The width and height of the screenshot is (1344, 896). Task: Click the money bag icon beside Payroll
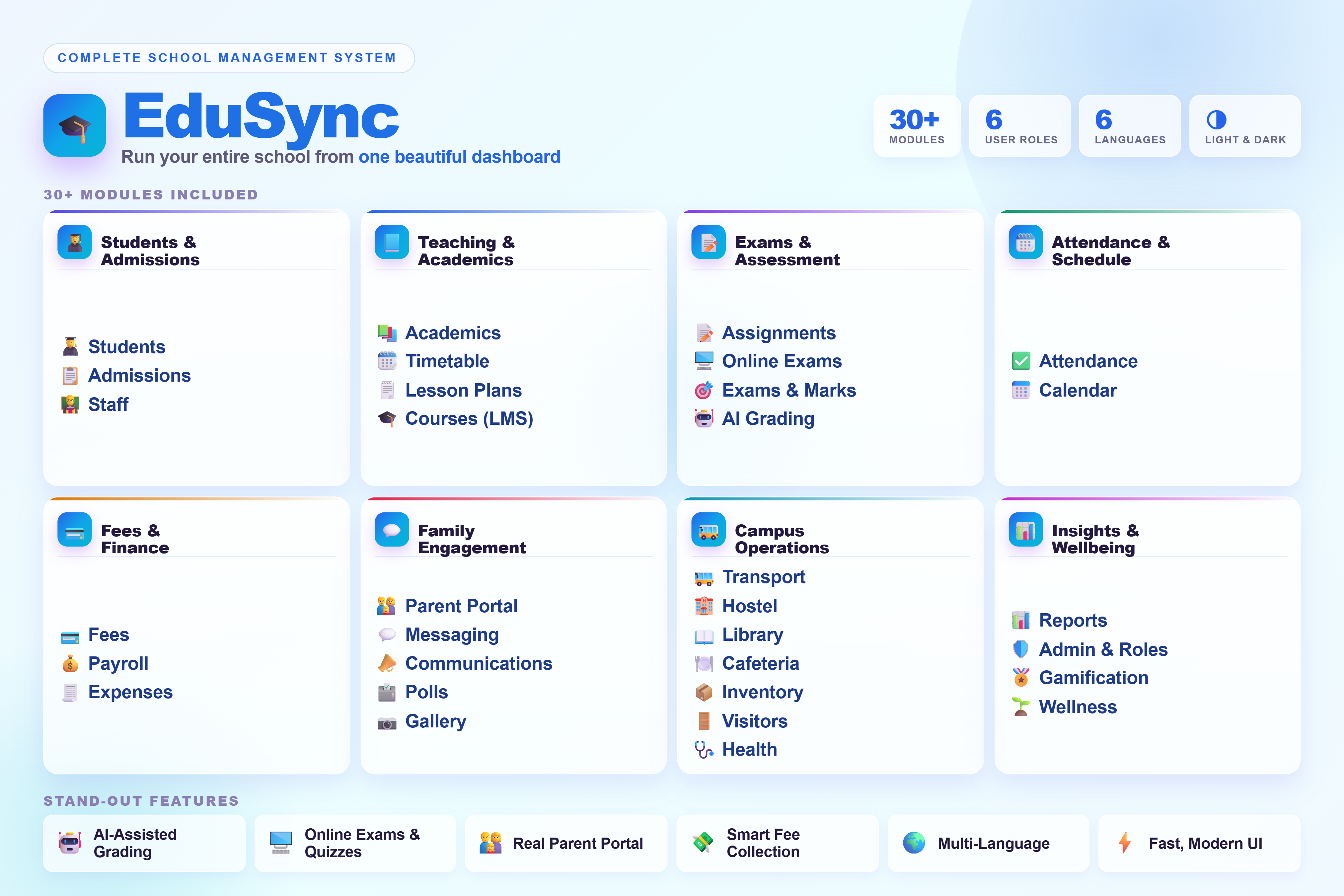pyautogui.click(x=70, y=663)
